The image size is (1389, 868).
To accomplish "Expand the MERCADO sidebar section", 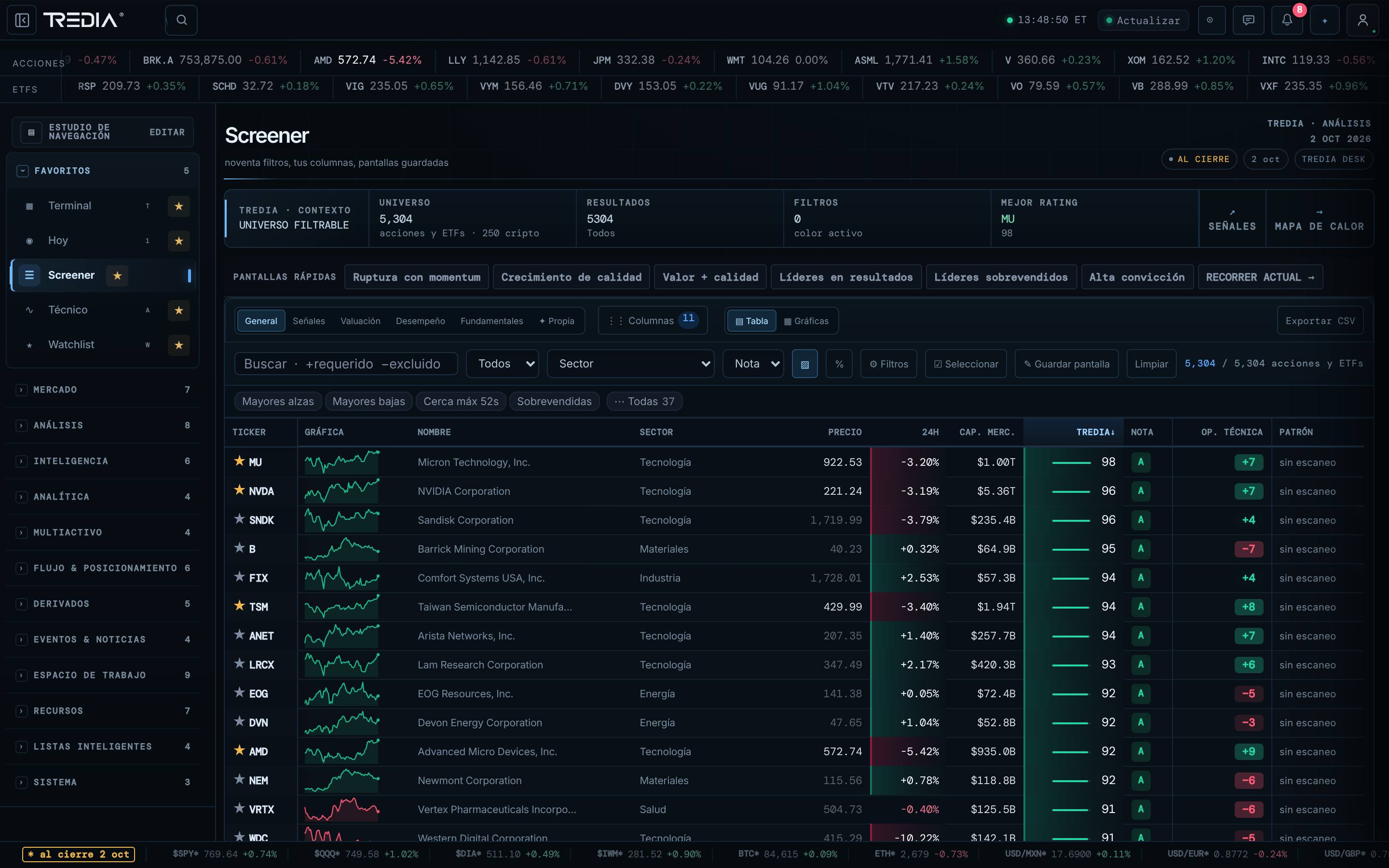I will point(103,390).
